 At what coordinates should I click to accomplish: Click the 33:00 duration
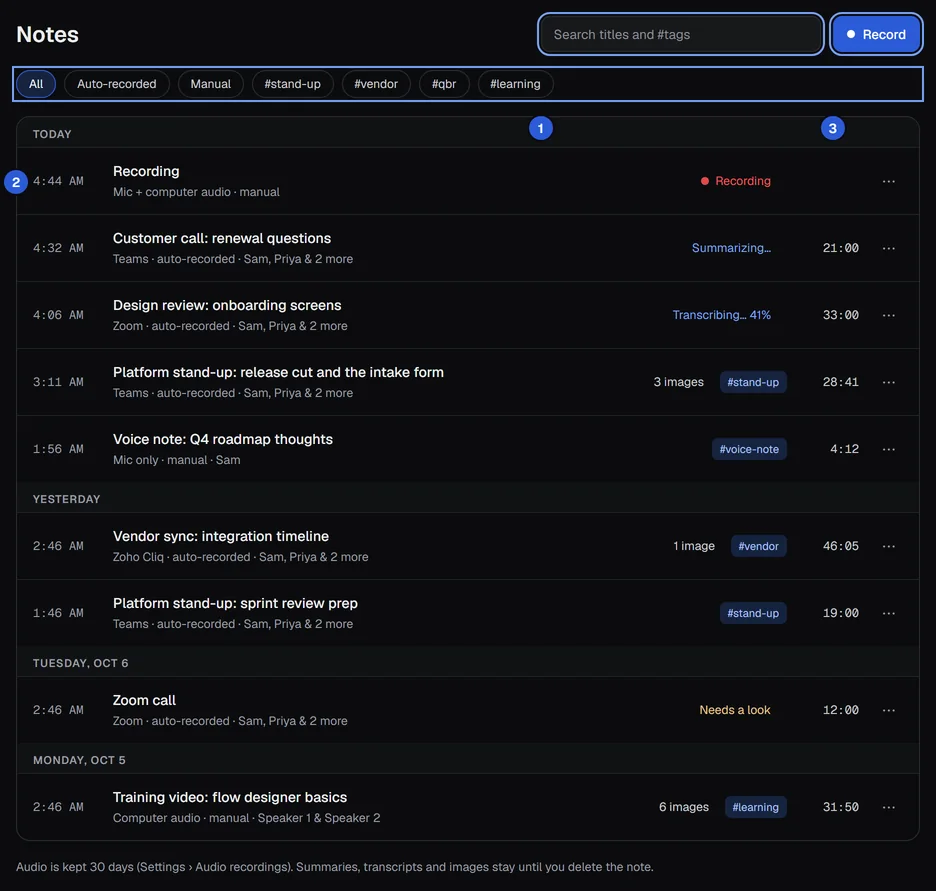click(840, 315)
